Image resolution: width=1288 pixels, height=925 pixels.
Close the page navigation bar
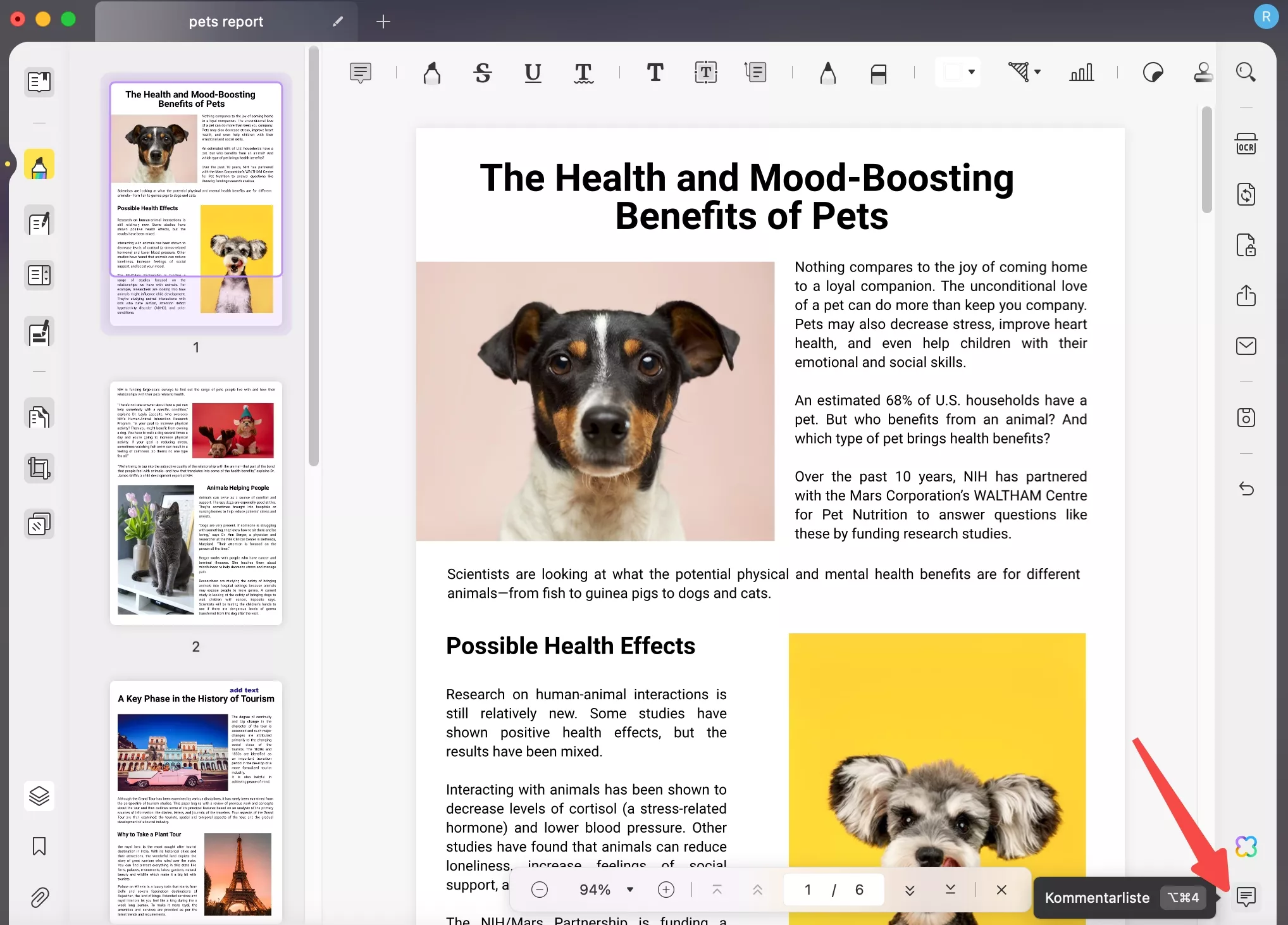pos(1001,890)
